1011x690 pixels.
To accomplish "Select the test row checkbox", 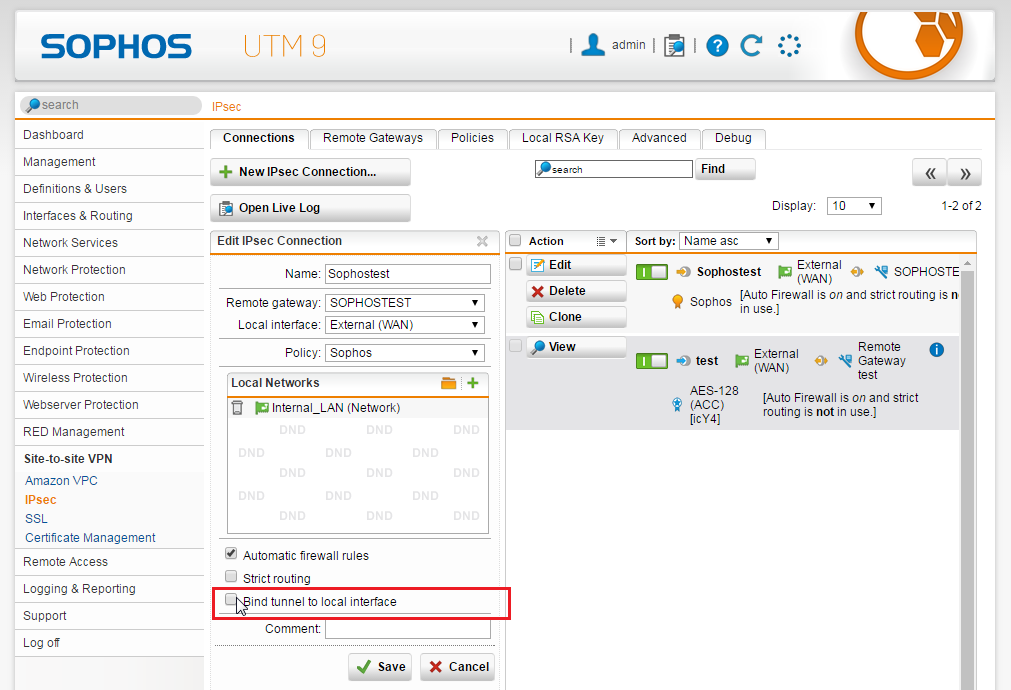I will pos(515,346).
